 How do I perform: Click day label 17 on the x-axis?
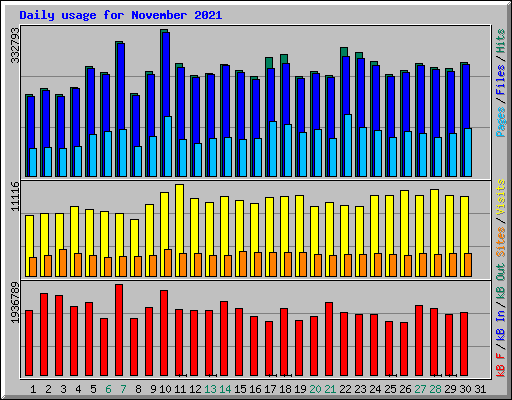(270, 389)
